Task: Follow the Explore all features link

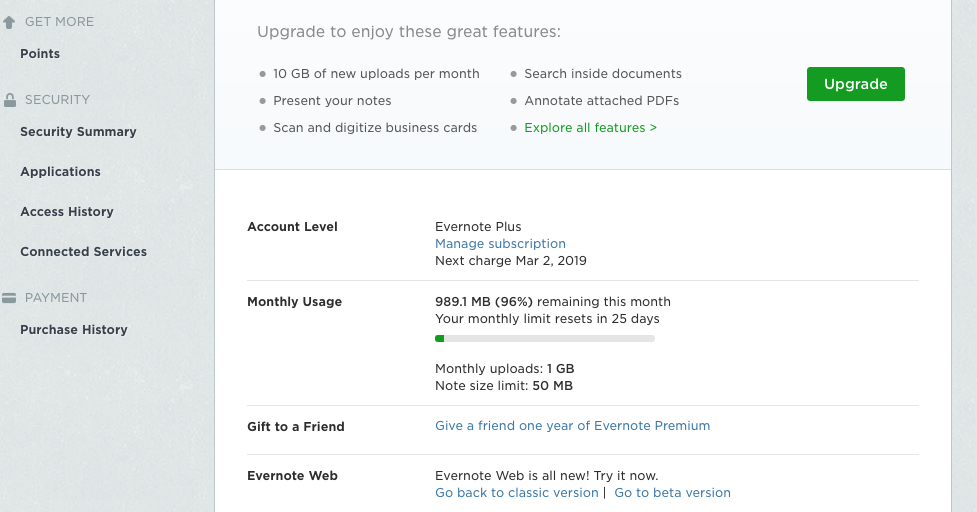Action: [590, 128]
